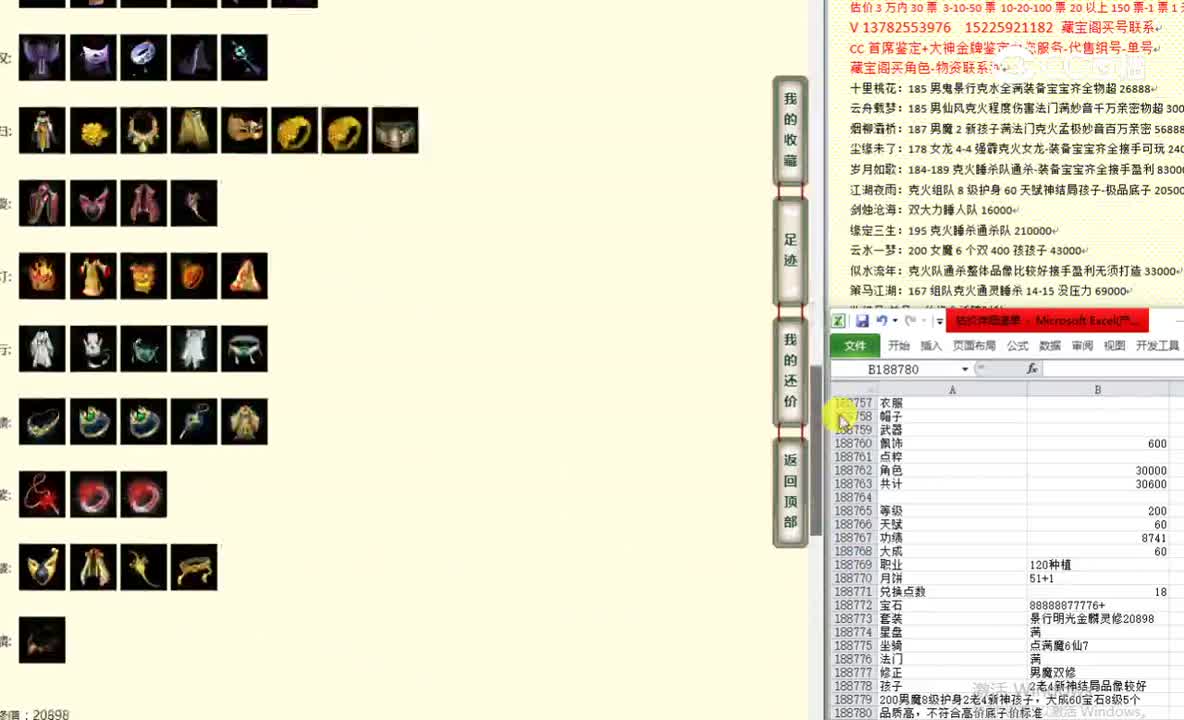Click row header 188762 in Excel
Image resolution: width=1184 pixels, height=720 pixels.
[853, 470]
